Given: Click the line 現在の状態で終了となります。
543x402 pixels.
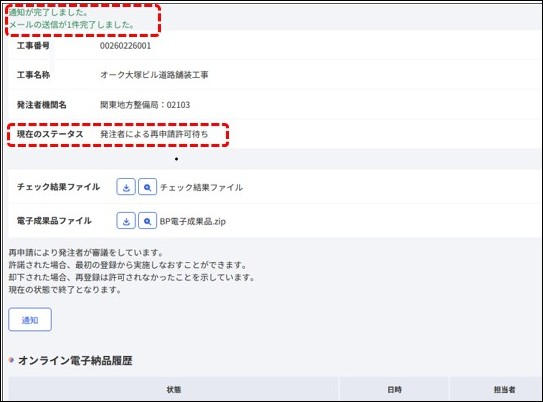Looking at the screenshot, I should 65,289.
